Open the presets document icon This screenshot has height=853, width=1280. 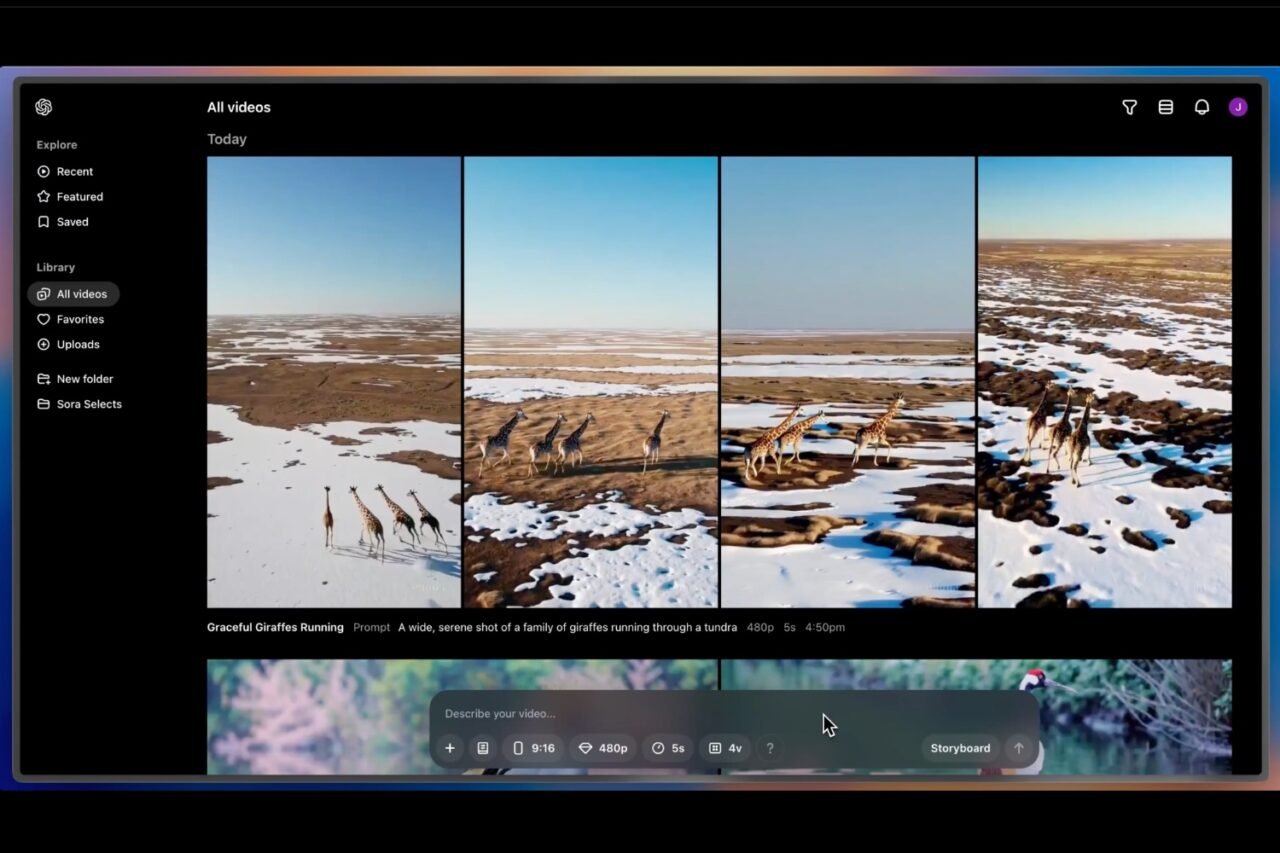tap(483, 748)
